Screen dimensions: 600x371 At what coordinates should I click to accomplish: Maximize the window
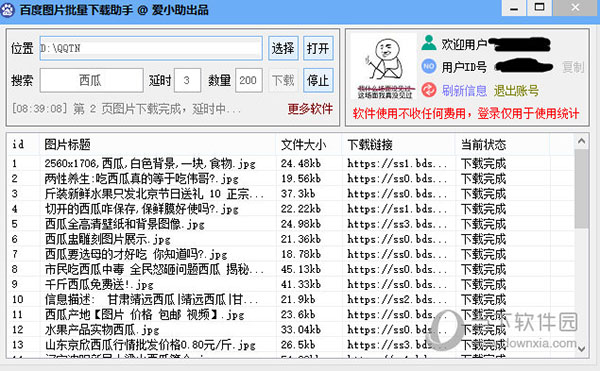pos(539,8)
